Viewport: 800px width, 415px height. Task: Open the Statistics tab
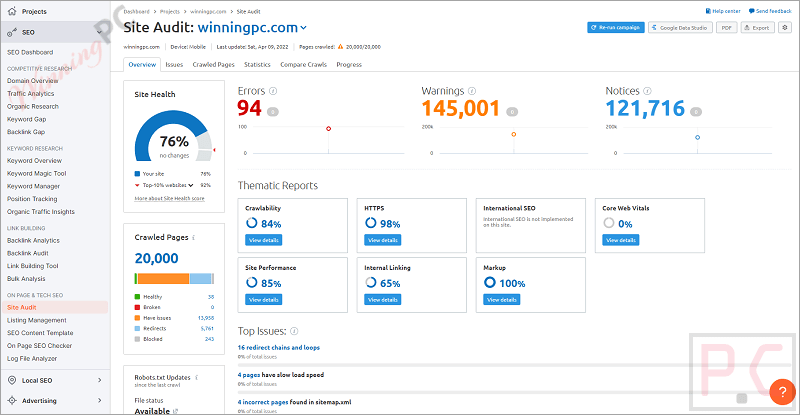257,65
